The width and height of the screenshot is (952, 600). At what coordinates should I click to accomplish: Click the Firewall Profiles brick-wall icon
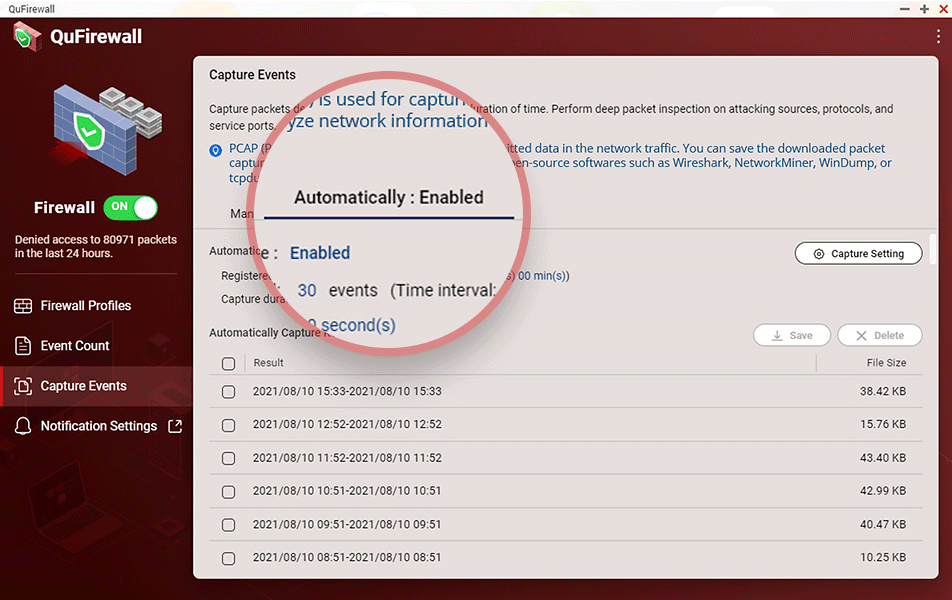pos(23,306)
